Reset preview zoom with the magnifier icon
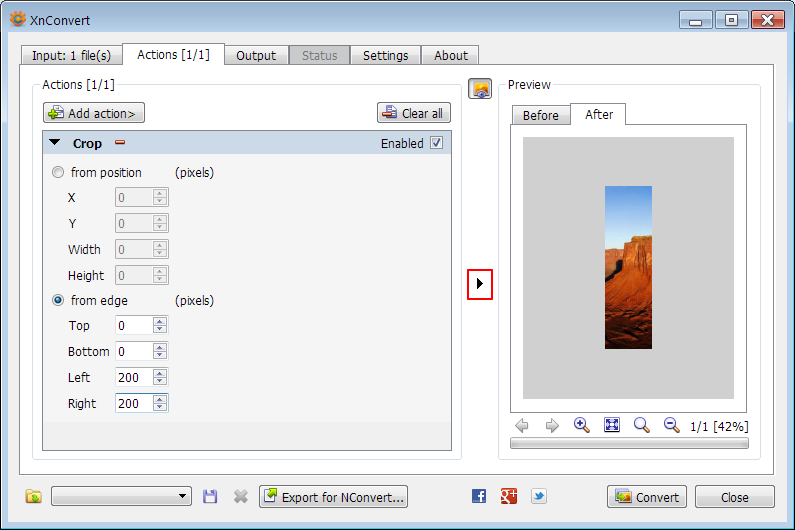 pyautogui.click(x=641, y=425)
